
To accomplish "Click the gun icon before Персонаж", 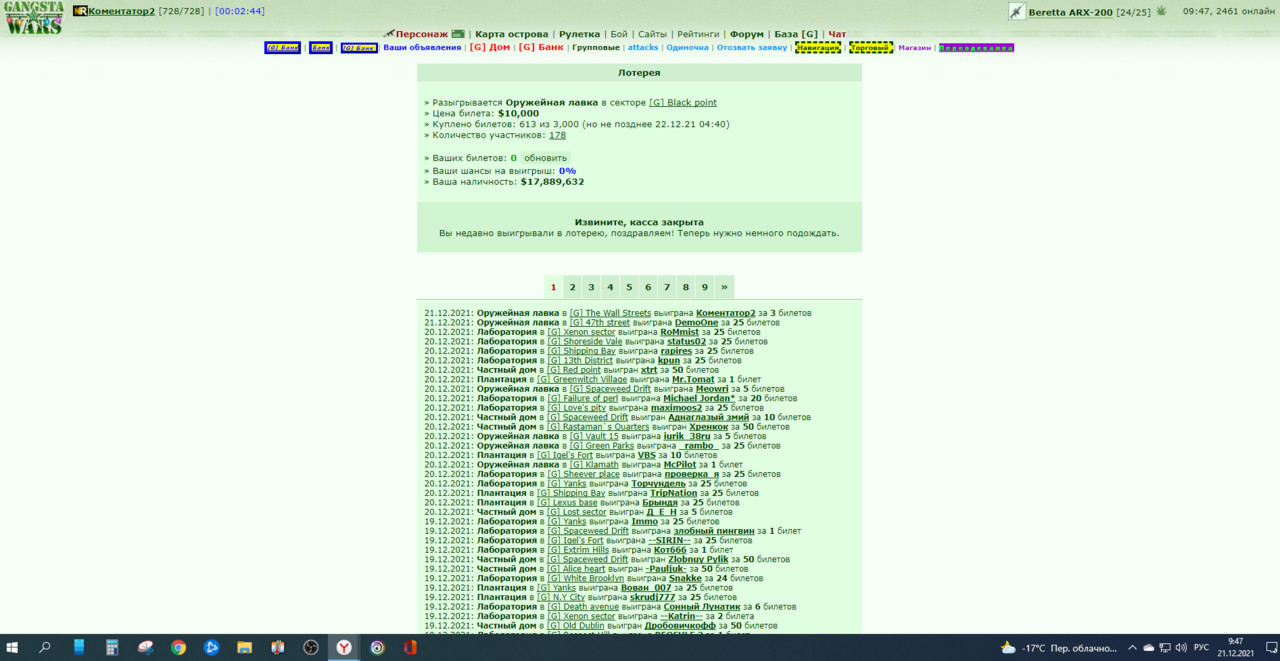I will tap(388, 33).
